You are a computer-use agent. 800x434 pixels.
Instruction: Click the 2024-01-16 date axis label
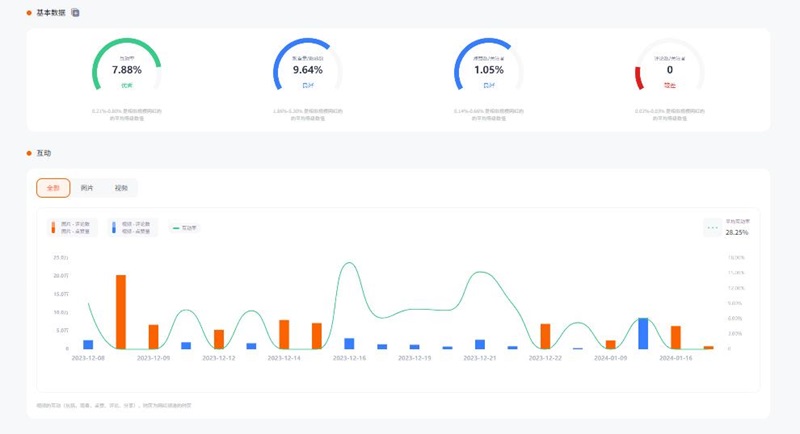676,357
